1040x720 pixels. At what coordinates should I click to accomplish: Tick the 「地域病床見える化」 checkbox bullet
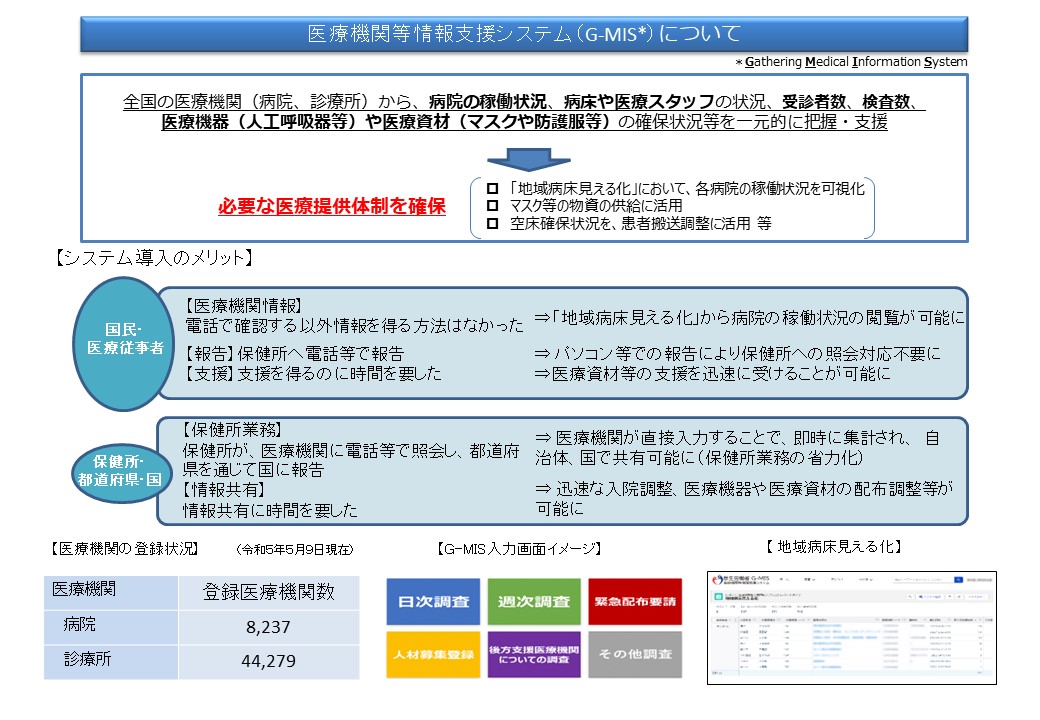pos(491,188)
